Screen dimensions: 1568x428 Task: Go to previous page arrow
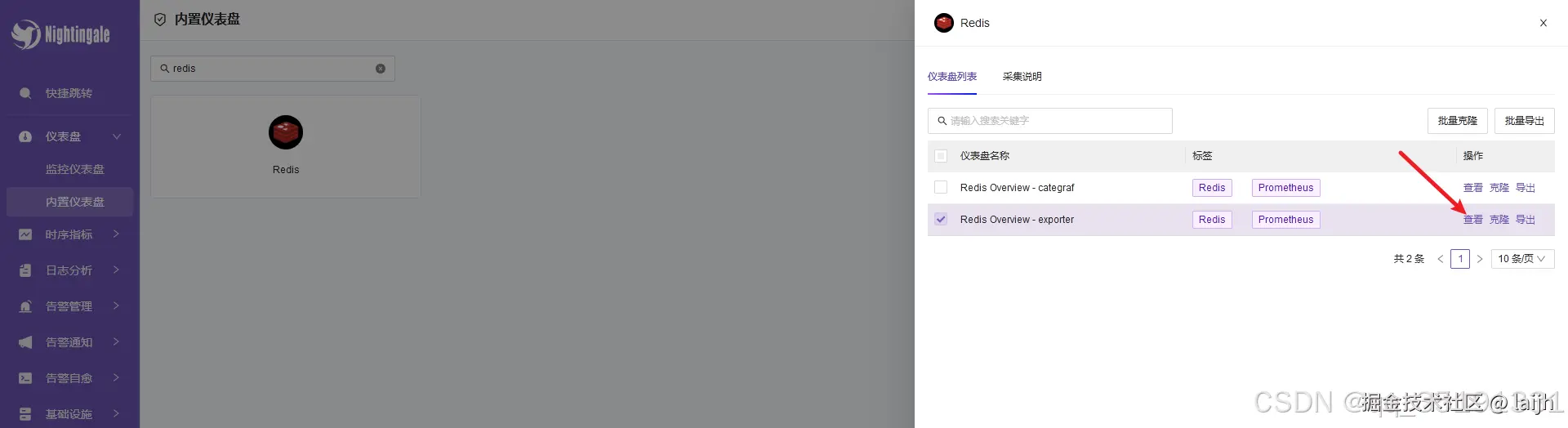(x=1441, y=259)
